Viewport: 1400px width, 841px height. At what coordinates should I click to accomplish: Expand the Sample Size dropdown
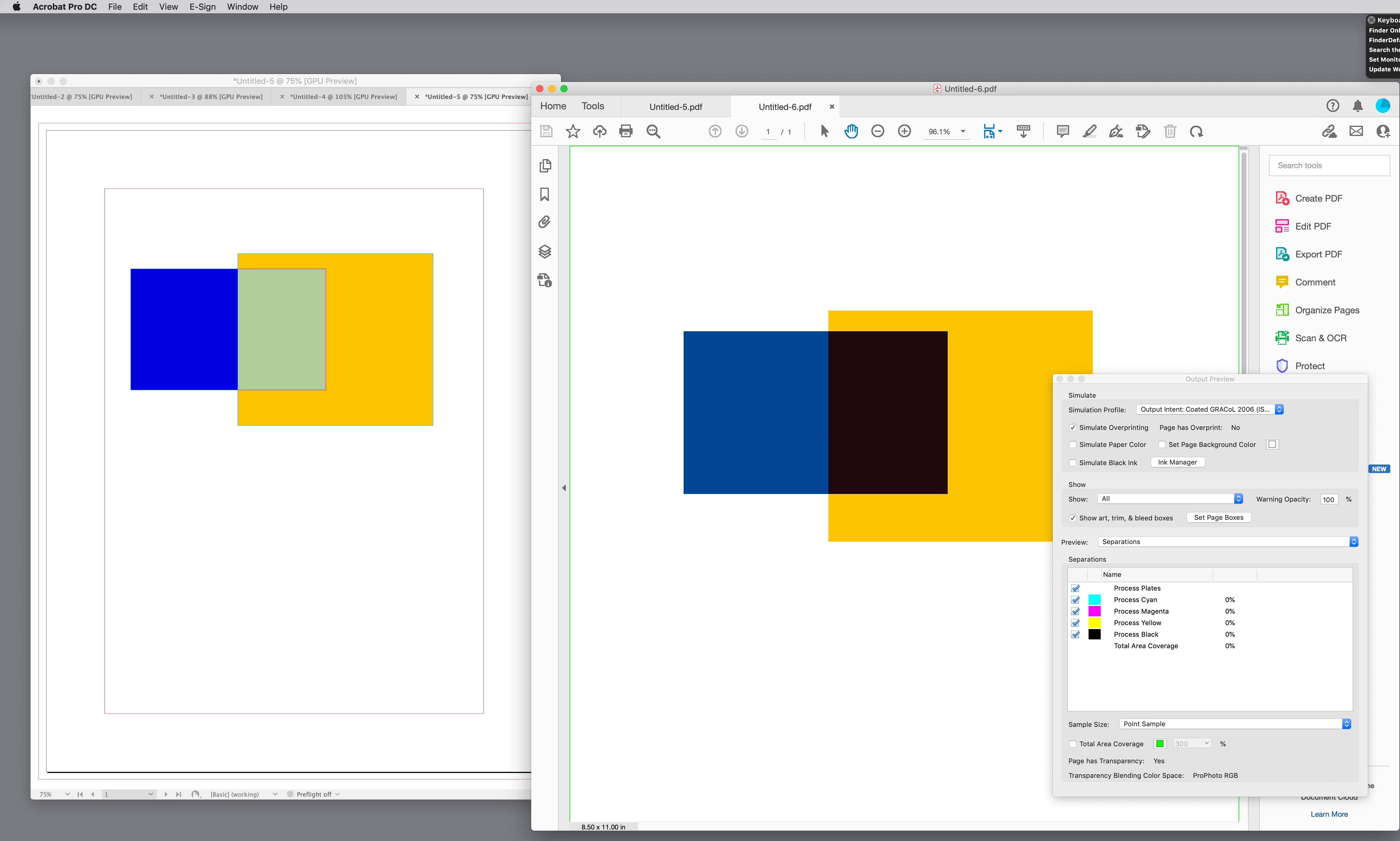1235,724
